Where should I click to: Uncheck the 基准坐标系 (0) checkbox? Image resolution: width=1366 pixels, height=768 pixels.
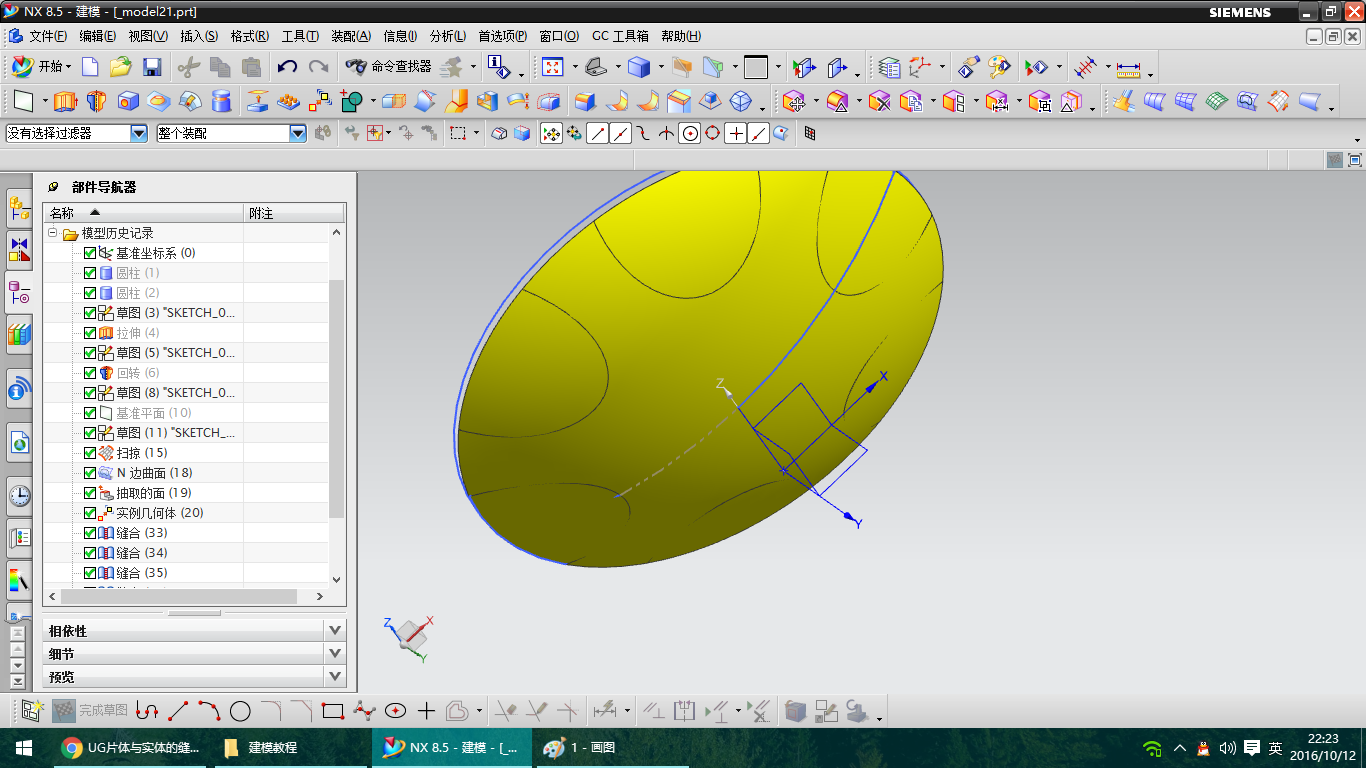(x=90, y=253)
